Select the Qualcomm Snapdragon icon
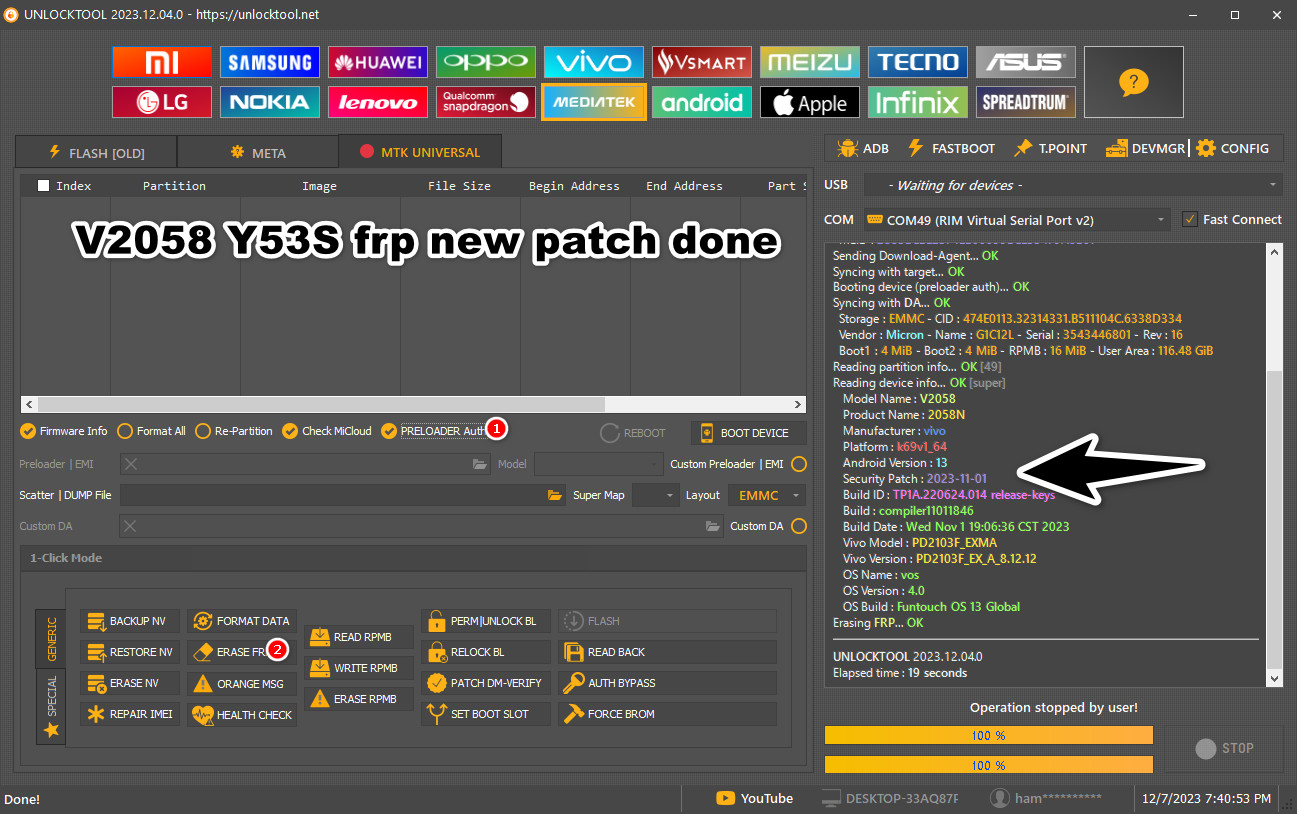 [486, 102]
